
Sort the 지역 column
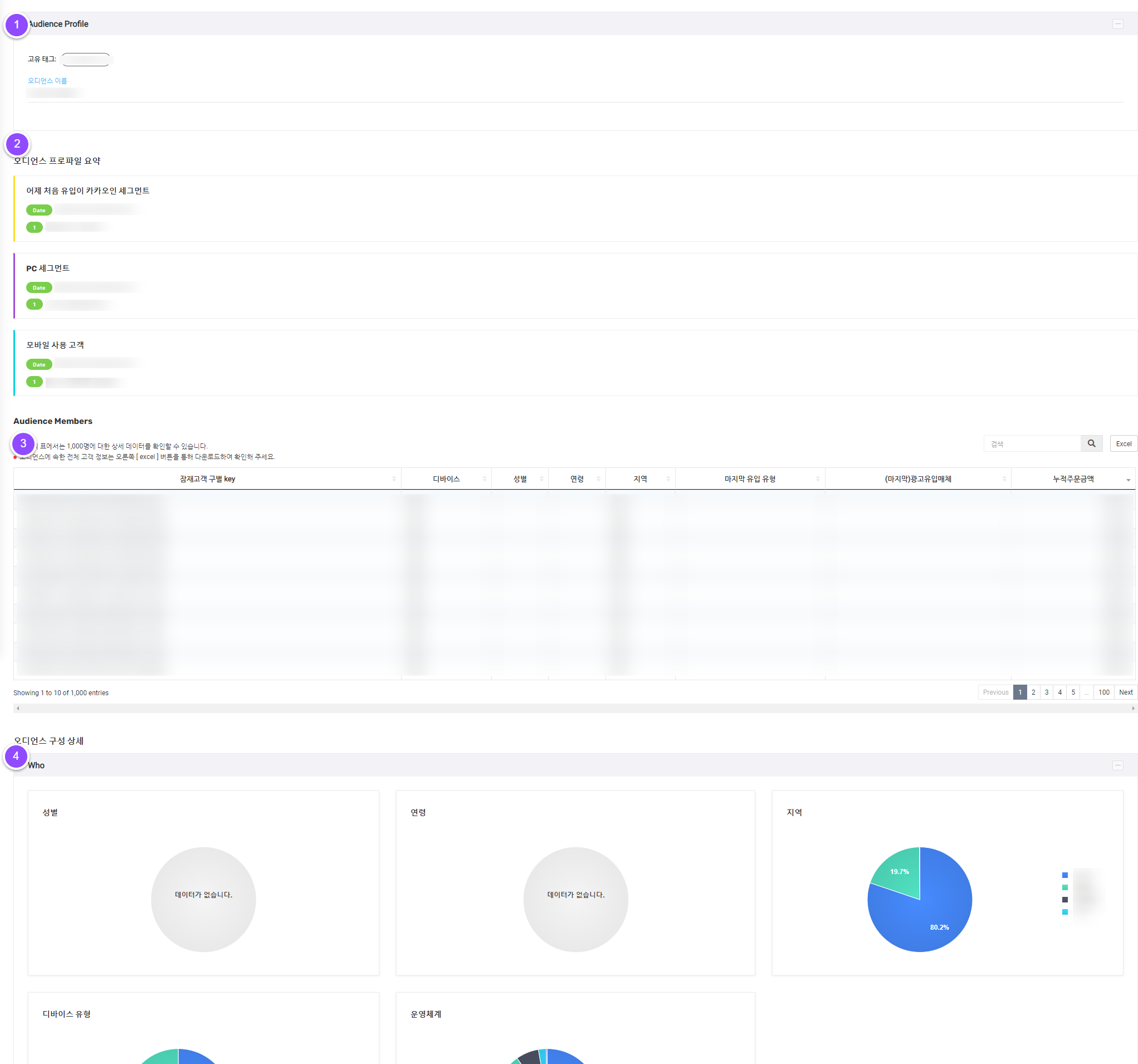pyautogui.click(x=640, y=479)
